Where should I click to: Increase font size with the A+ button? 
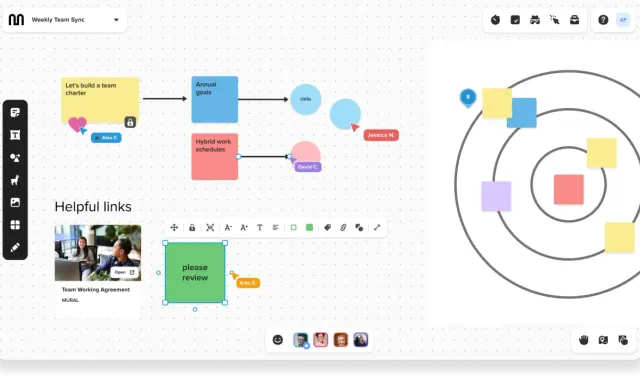click(x=244, y=228)
